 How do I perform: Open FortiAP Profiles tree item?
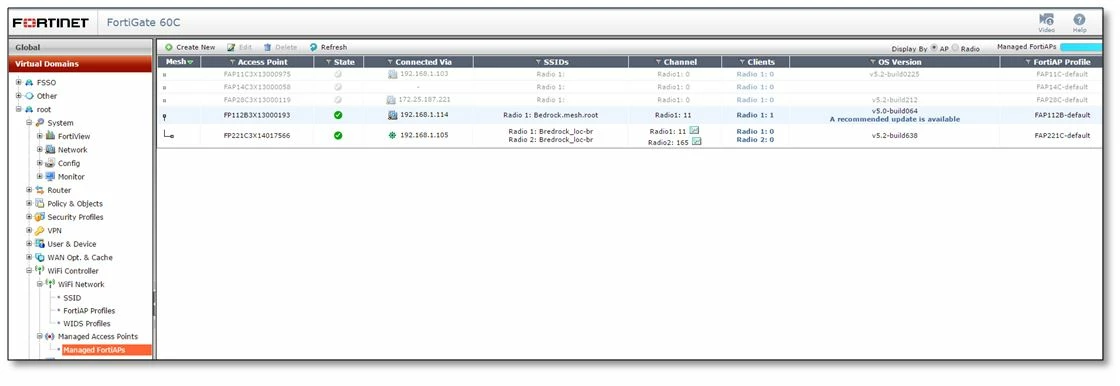click(89, 311)
